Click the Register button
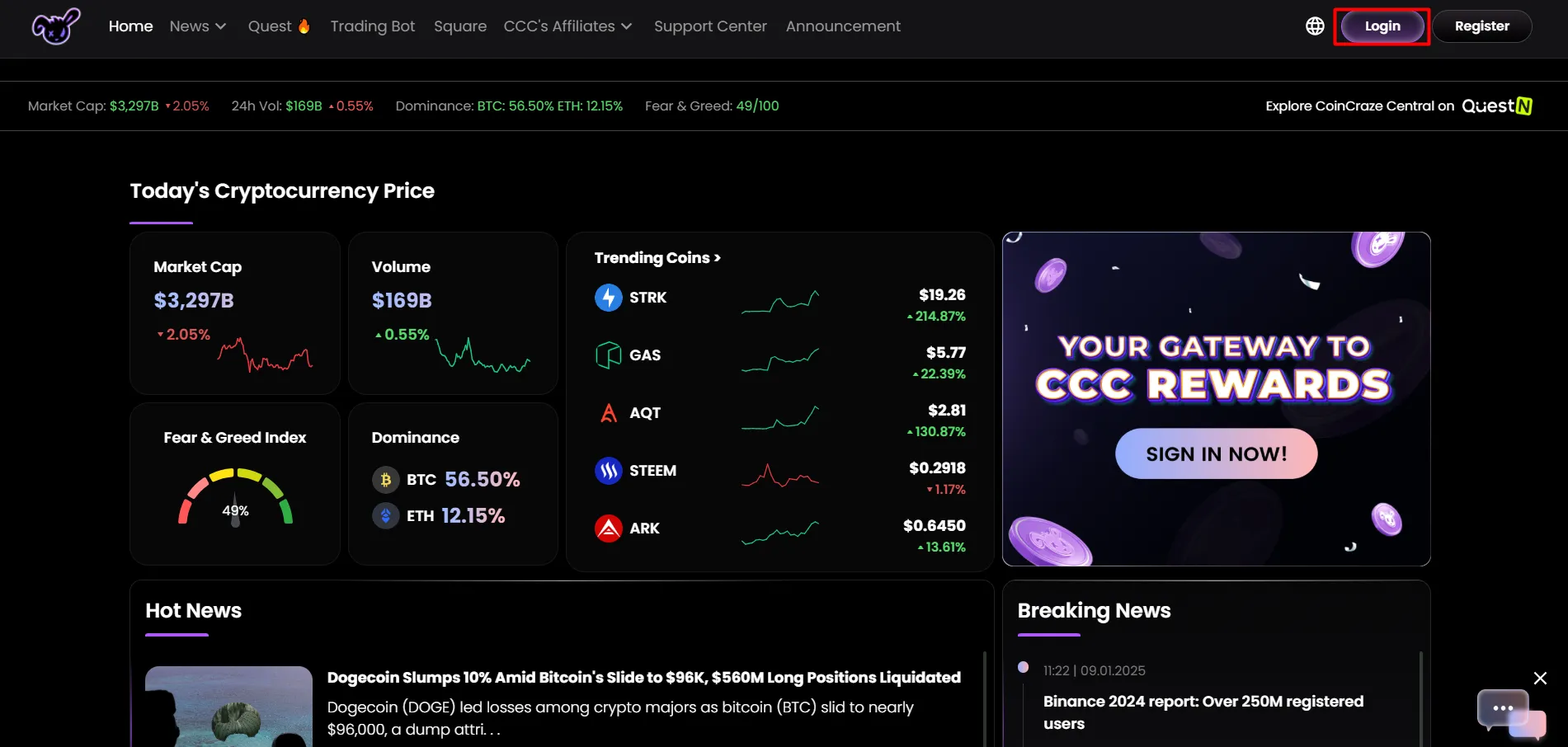 [1481, 26]
